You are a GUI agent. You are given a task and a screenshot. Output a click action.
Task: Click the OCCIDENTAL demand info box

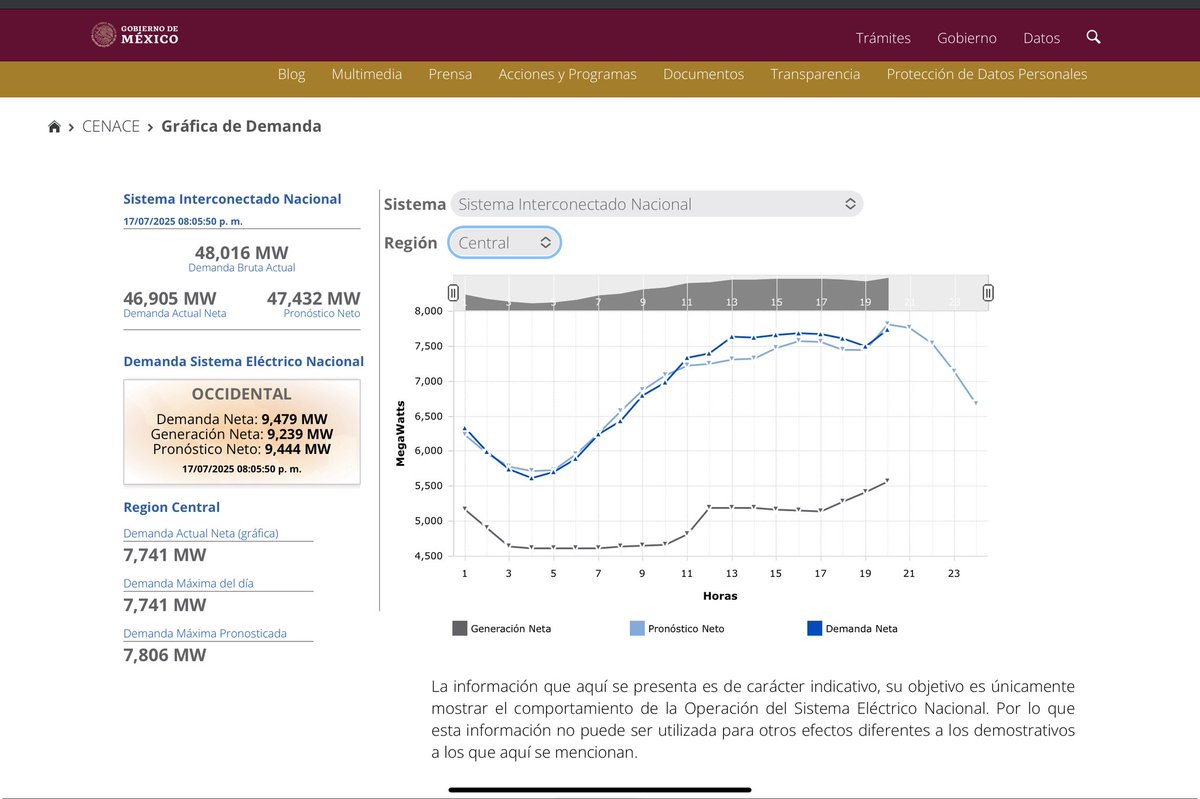click(241, 431)
